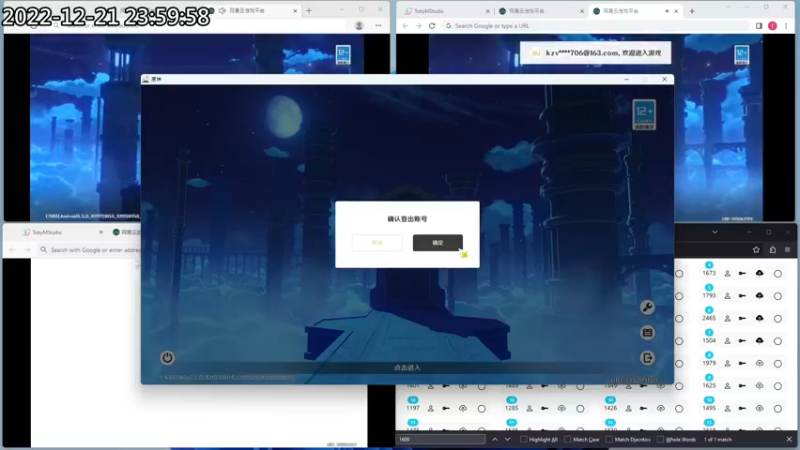The width and height of the screenshot is (800, 450).
Task: Confirm logout with the dark 确定 button
Action: (438, 243)
